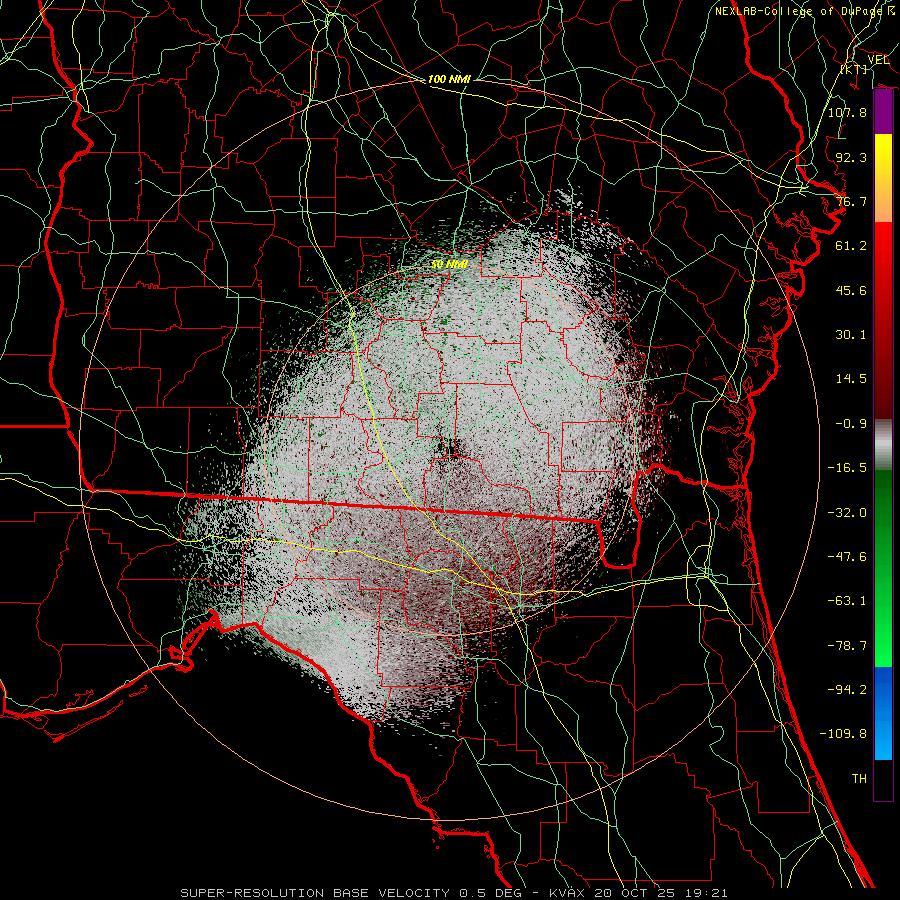This screenshot has width=900, height=900.
Task: Click the VEL legend title
Action: coord(878,60)
